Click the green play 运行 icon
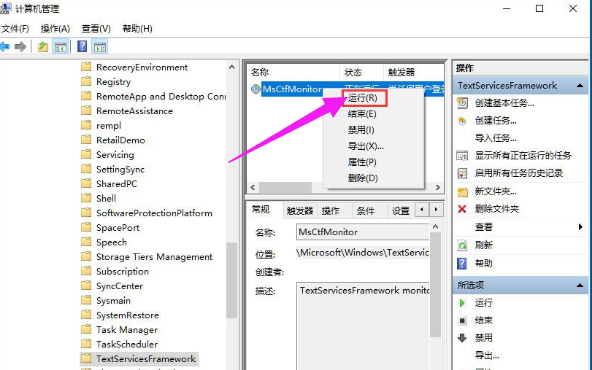This screenshot has width=592, height=370. click(x=462, y=303)
